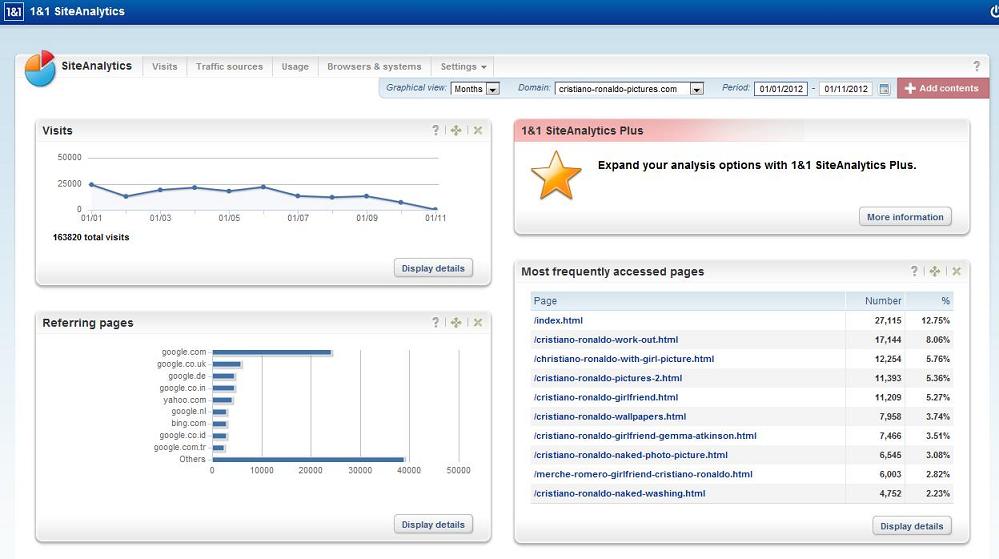Click the Add contents button

pyautogui.click(x=942, y=88)
